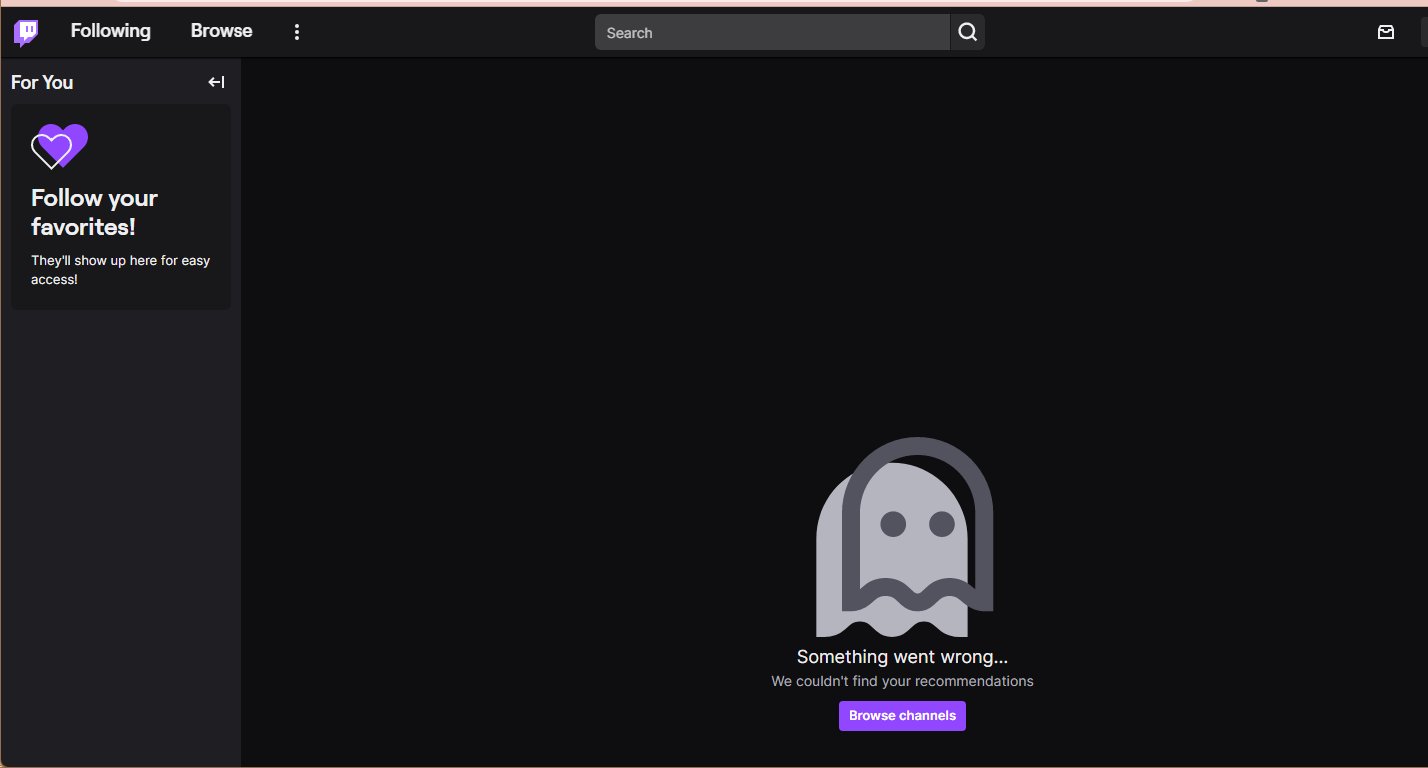Screen dimensions: 1428x768
Task: Click the ghost error illustration
Action: click(x=905, y=537)
